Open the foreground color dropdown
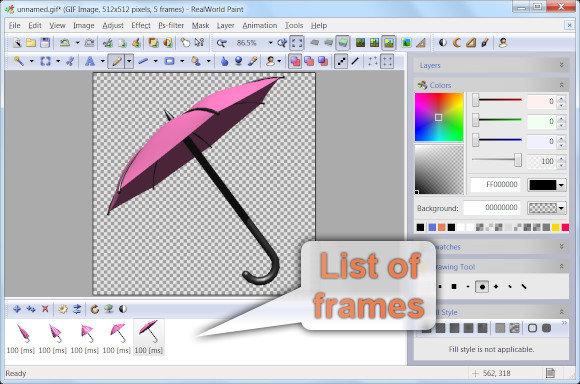 click(561, 185)
